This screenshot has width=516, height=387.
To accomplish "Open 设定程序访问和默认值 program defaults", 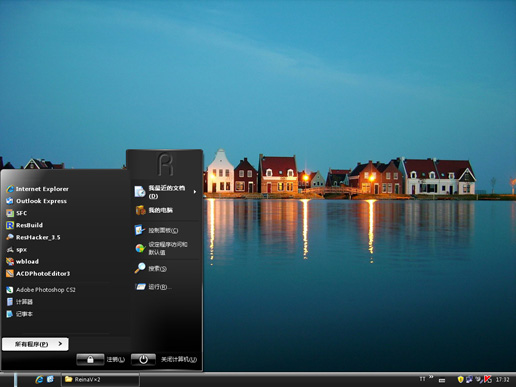I will [x=161, y=248].
